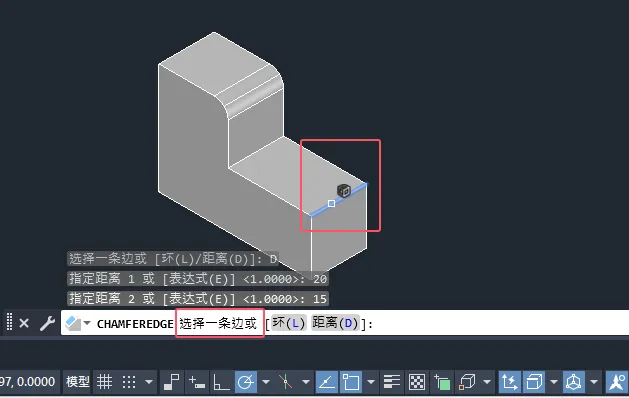The height and width of the screenshot is (398, 629).
Task: Click 选择一条边或 prompt text
Action: pyautogui.click(x=218, y=323)
